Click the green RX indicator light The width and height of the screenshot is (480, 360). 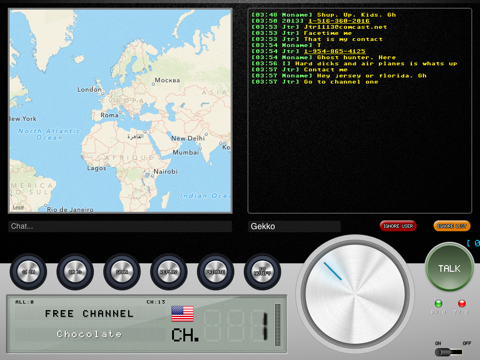click(x=438, y=303)
